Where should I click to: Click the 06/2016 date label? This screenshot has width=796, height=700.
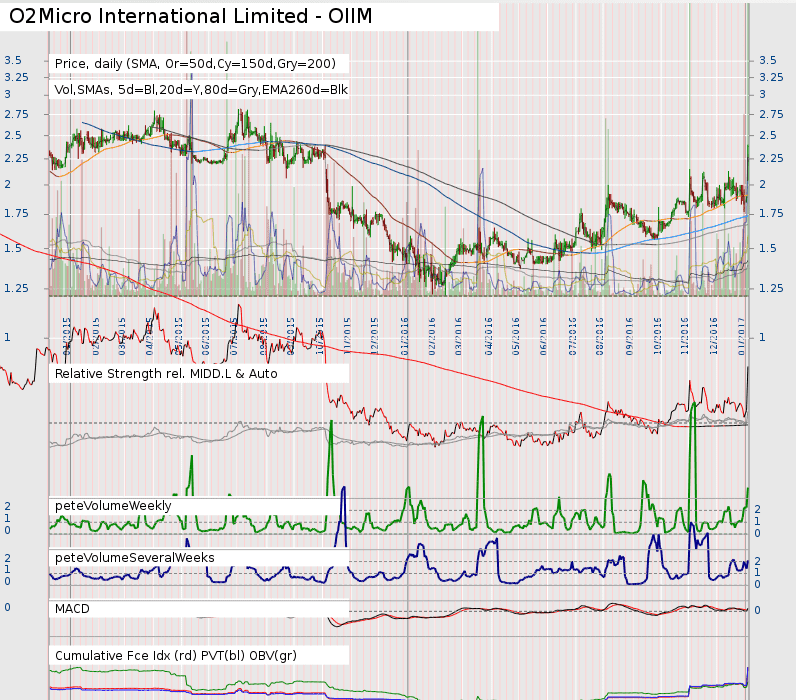click(x=544, y=336)
